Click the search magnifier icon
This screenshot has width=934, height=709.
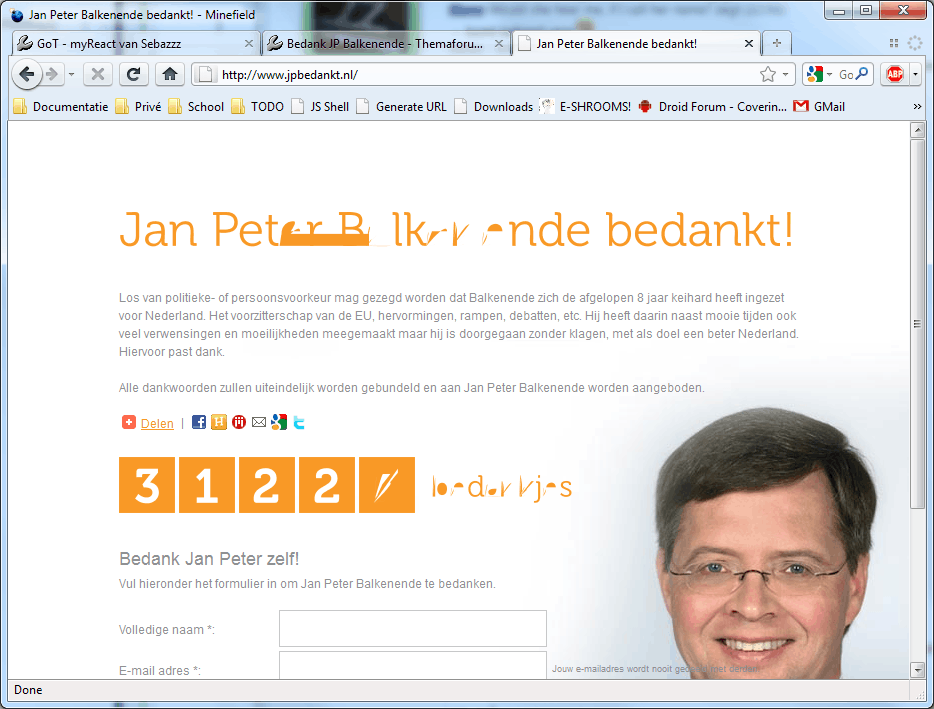point(861,74)
